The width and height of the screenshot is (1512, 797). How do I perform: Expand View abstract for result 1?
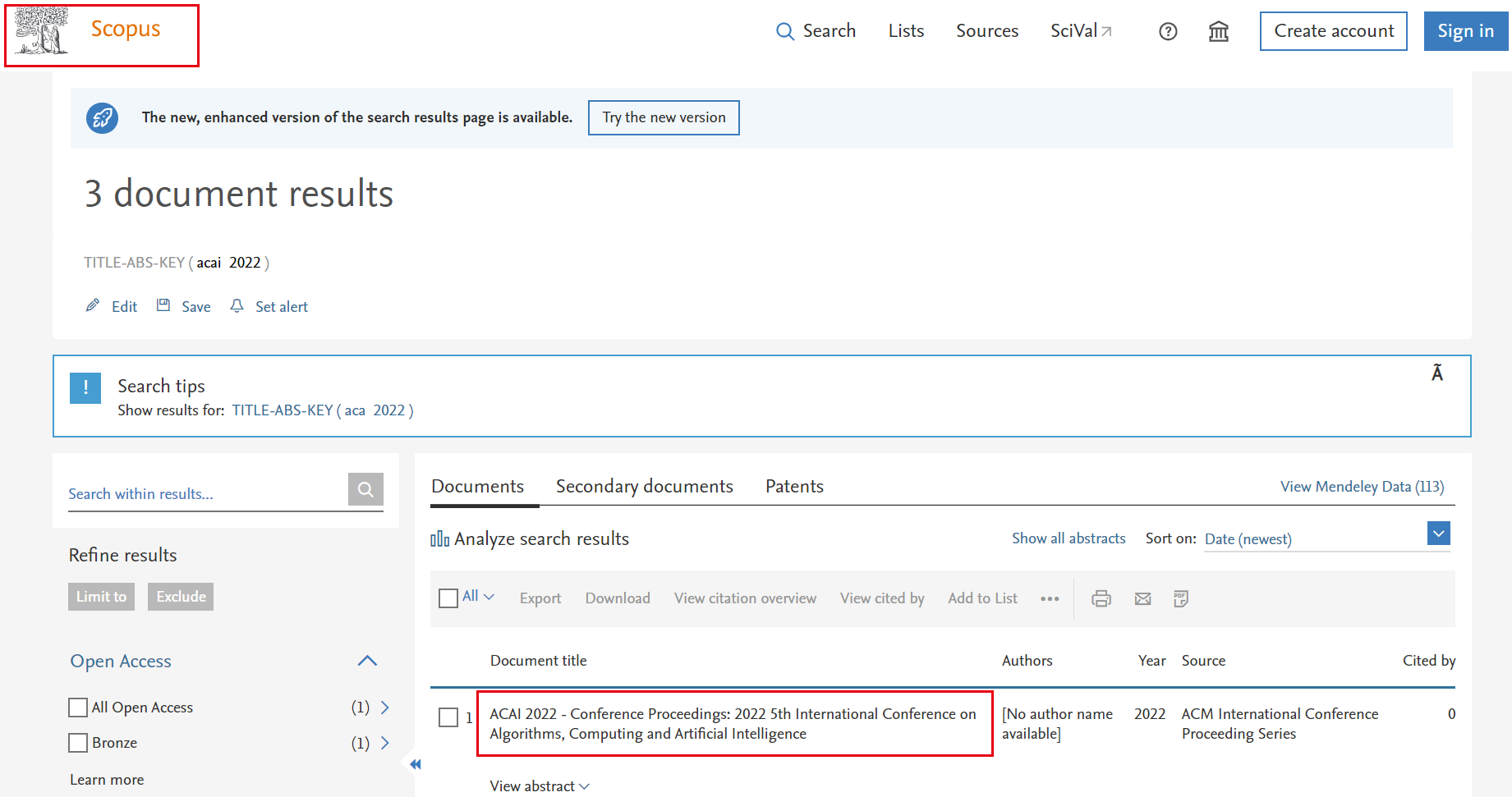(540, 786)
